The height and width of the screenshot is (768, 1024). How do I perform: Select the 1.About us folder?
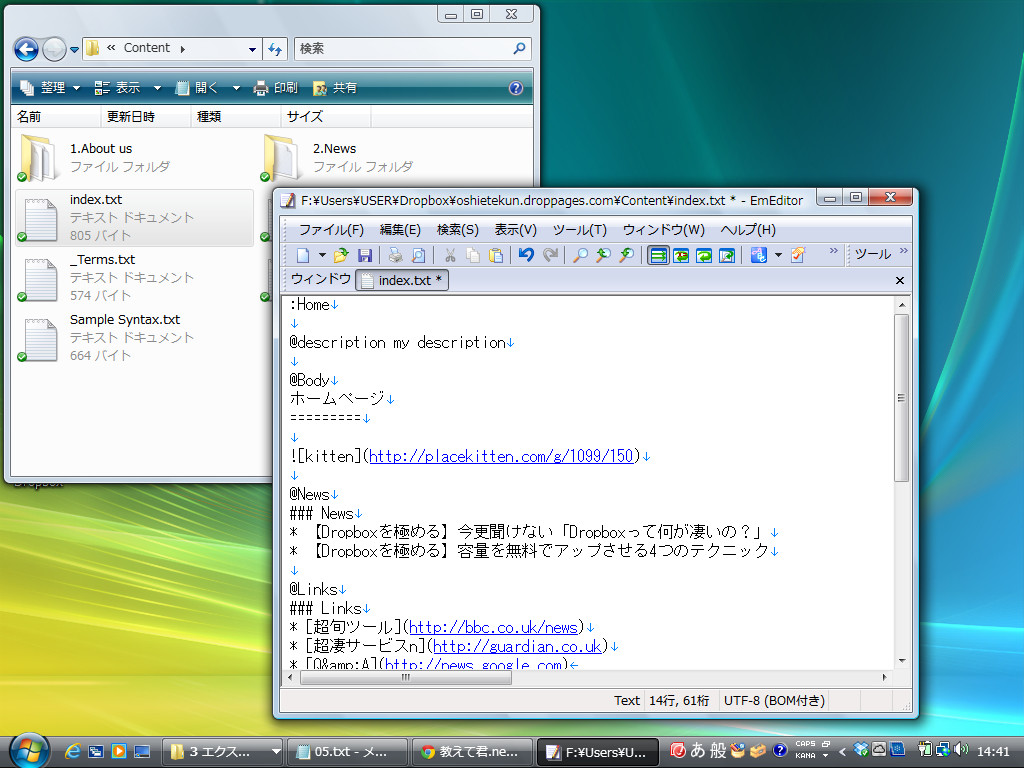133,158
